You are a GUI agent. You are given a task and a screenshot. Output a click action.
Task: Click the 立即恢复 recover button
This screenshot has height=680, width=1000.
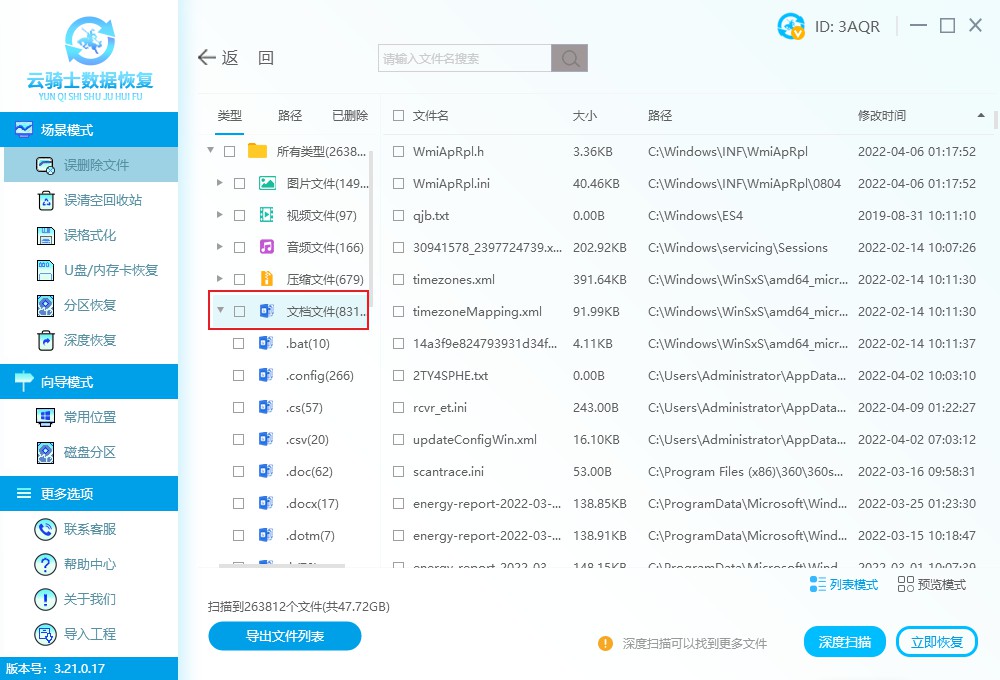937,641
